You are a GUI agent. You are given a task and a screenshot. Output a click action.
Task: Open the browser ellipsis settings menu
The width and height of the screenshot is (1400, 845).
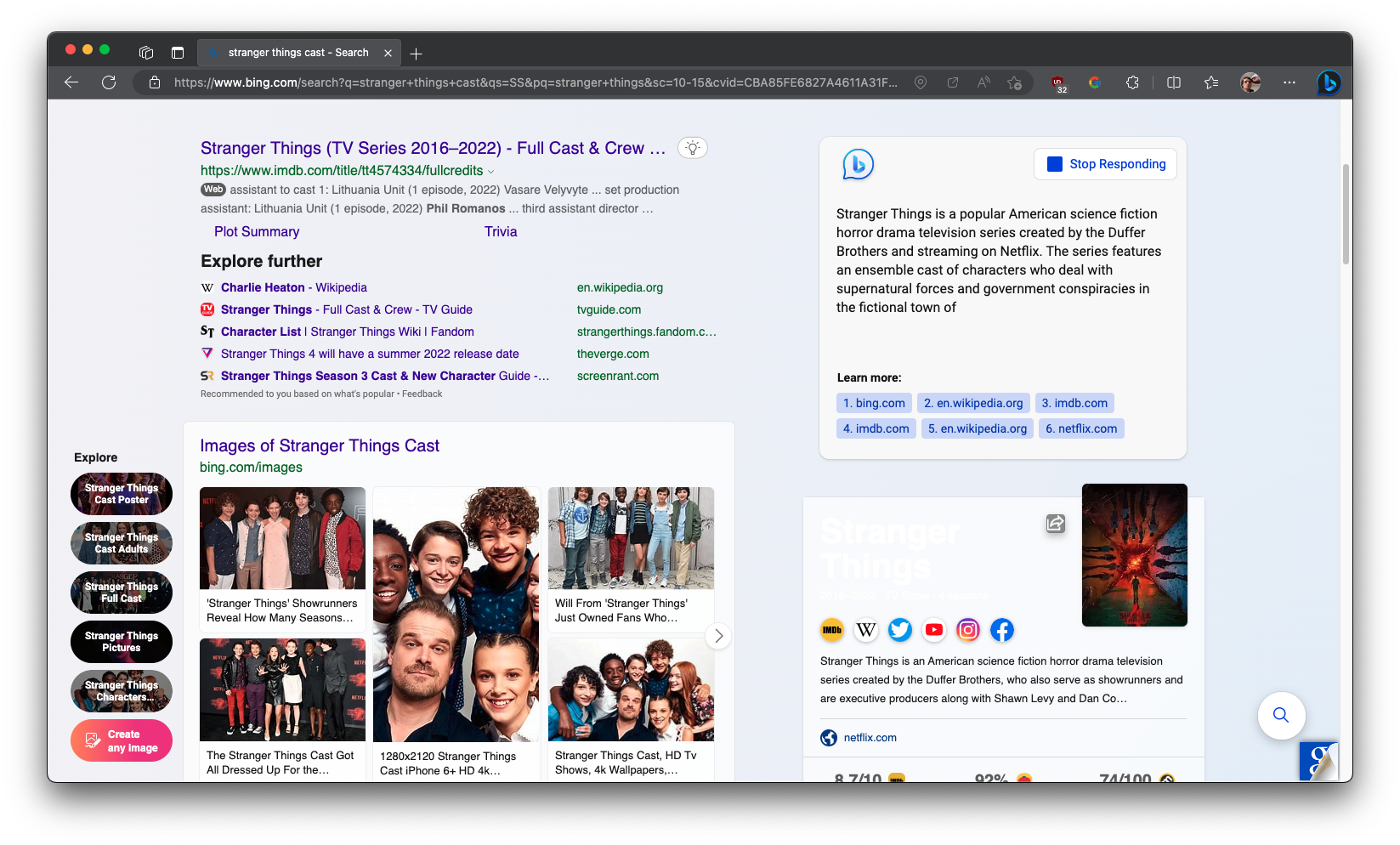pos(1289,82)
